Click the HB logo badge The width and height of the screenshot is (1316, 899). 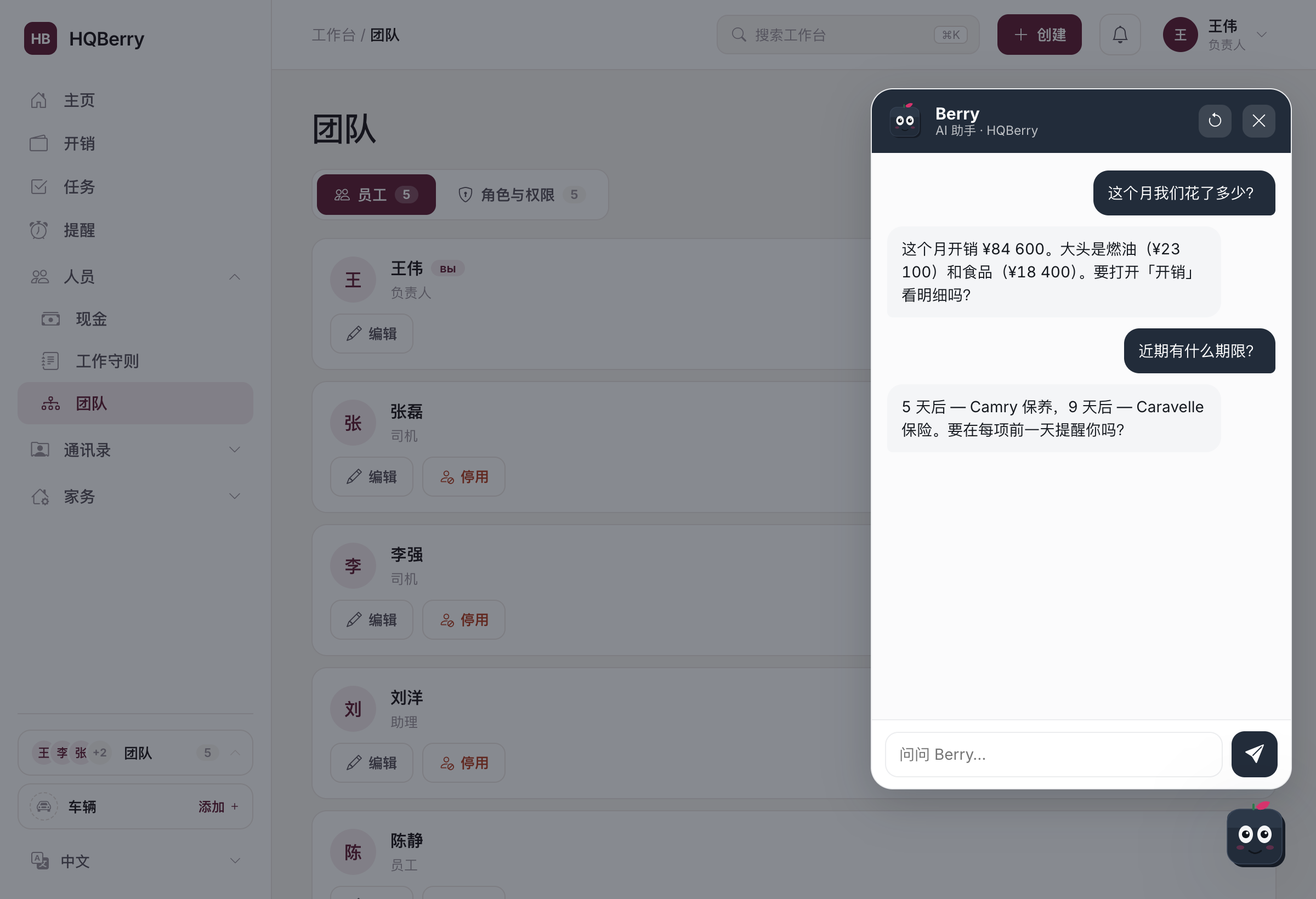(40, 38)
